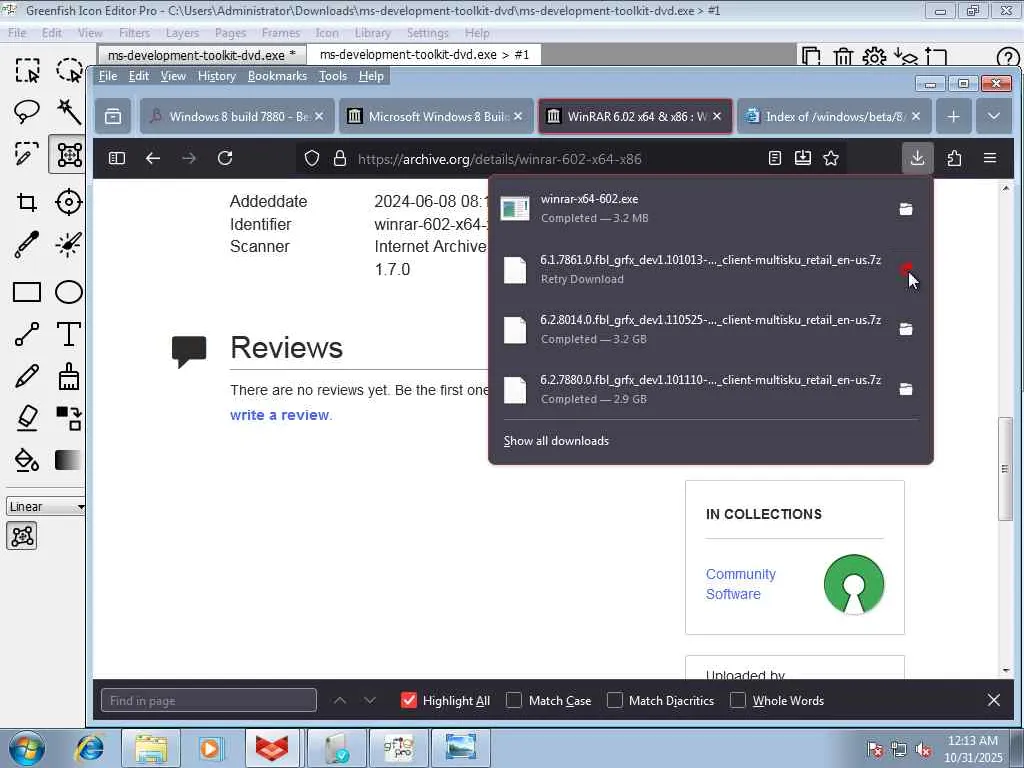The height and width of the screenshot is (768, 1024).
Task: Follow the write a review link
Action: tap(280, 415)
